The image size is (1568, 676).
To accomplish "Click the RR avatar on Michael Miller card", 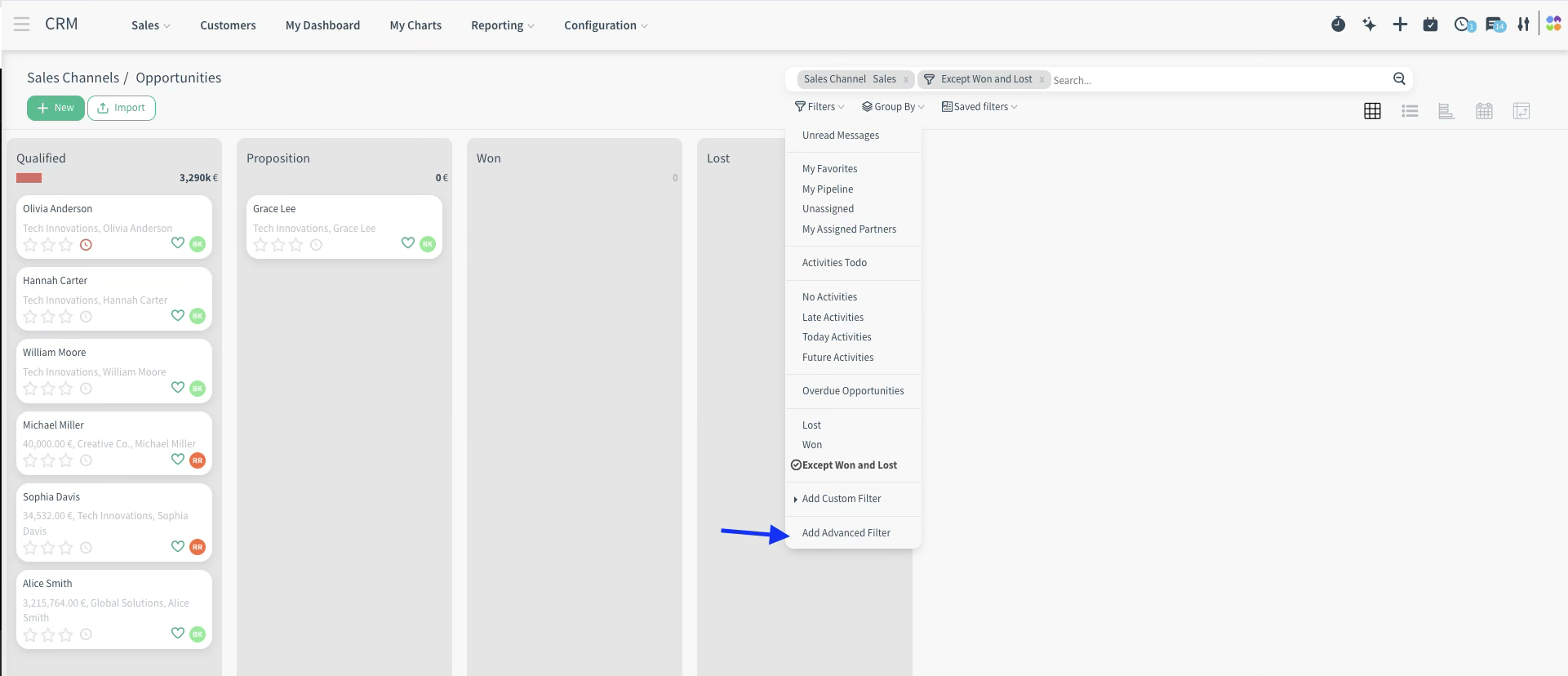I will (x=198, y=460).
